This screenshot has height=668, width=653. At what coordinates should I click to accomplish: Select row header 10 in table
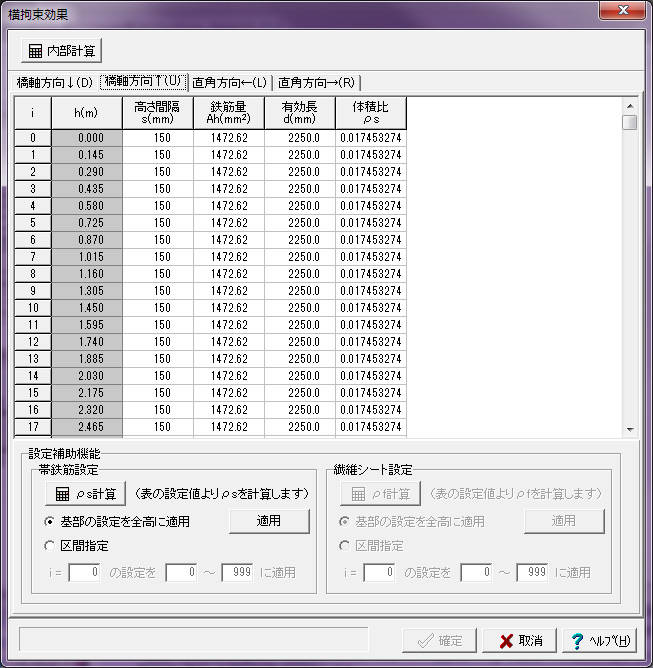33,308
